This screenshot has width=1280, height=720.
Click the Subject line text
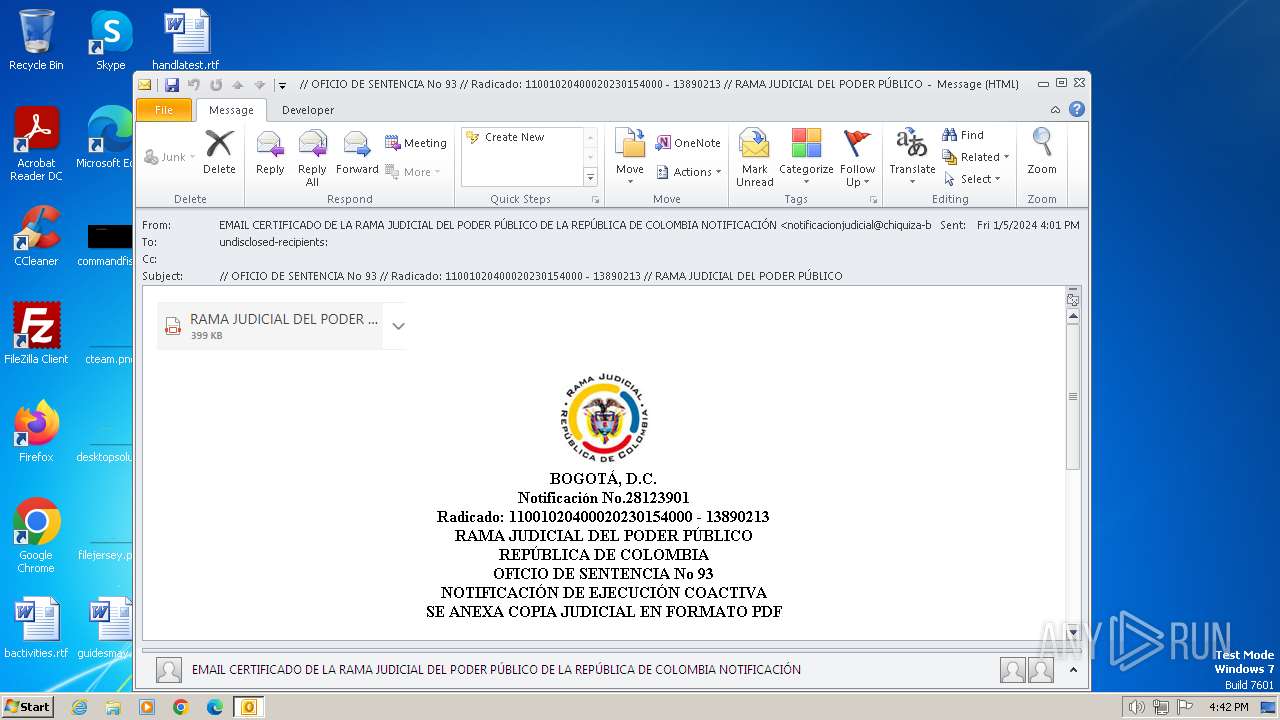pyautogui.click(x=530, y=276)
